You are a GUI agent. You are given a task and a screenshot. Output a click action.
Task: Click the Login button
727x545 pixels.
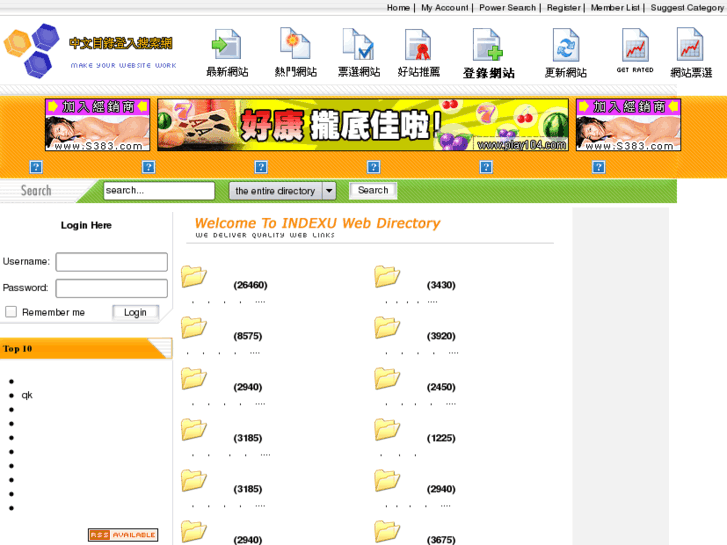pyautogui.click(x=135, y=313)
